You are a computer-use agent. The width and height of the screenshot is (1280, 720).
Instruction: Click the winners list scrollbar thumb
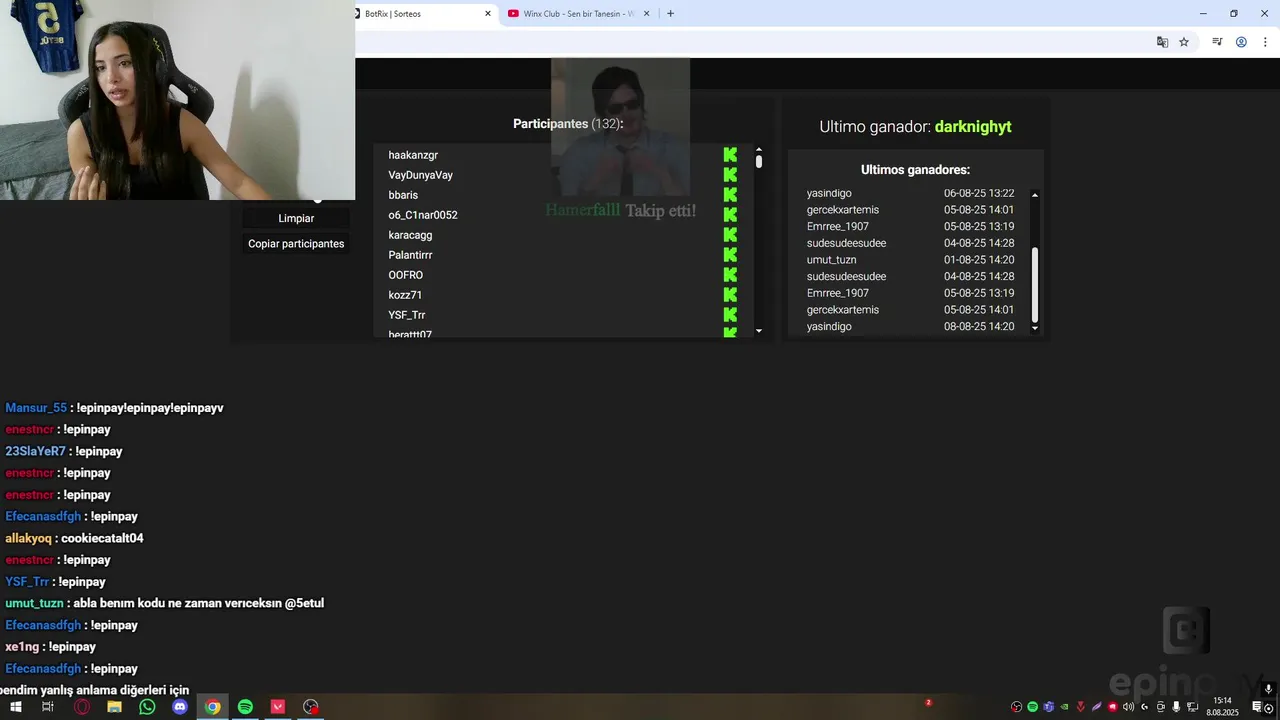1035,284
